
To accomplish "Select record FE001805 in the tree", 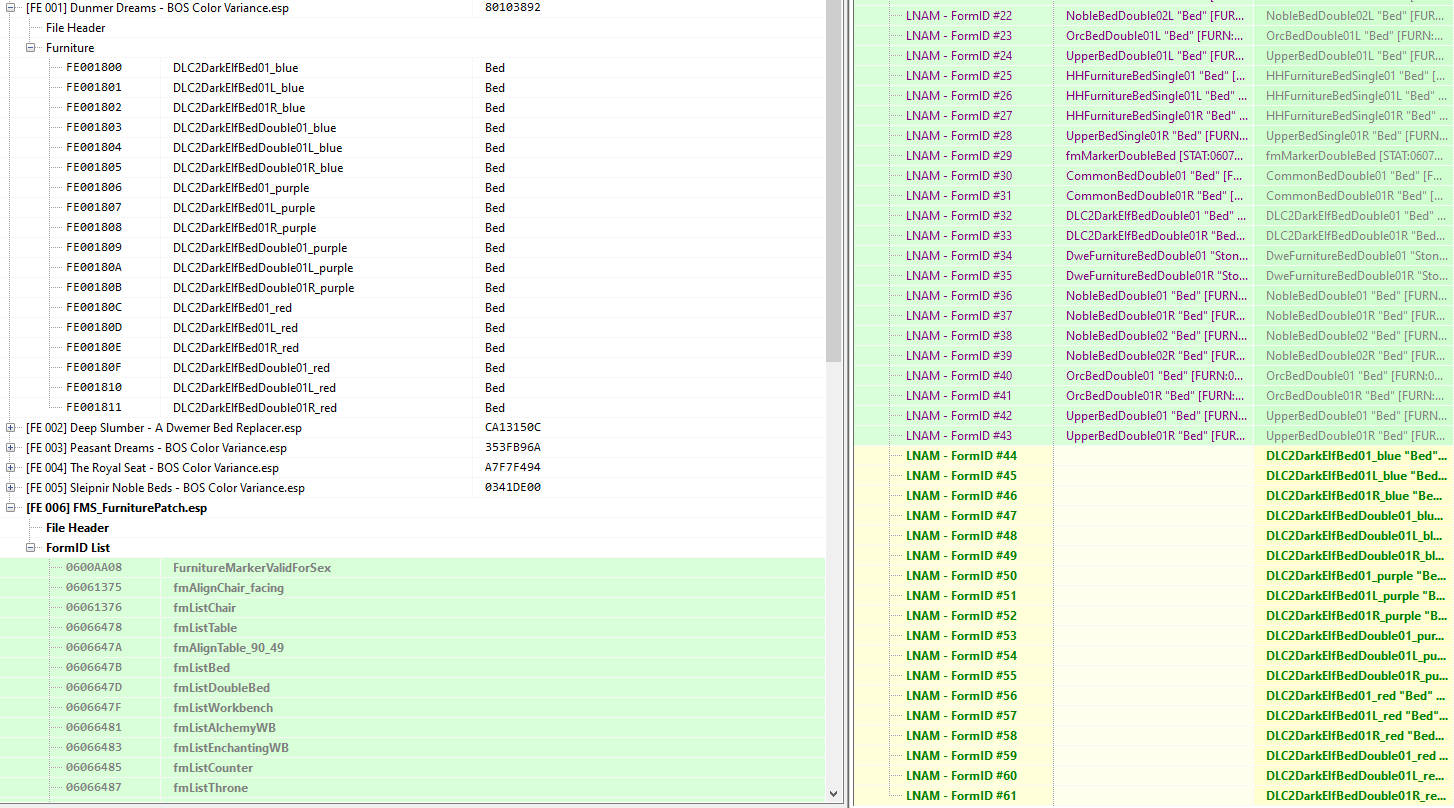I will coord(413,168).
